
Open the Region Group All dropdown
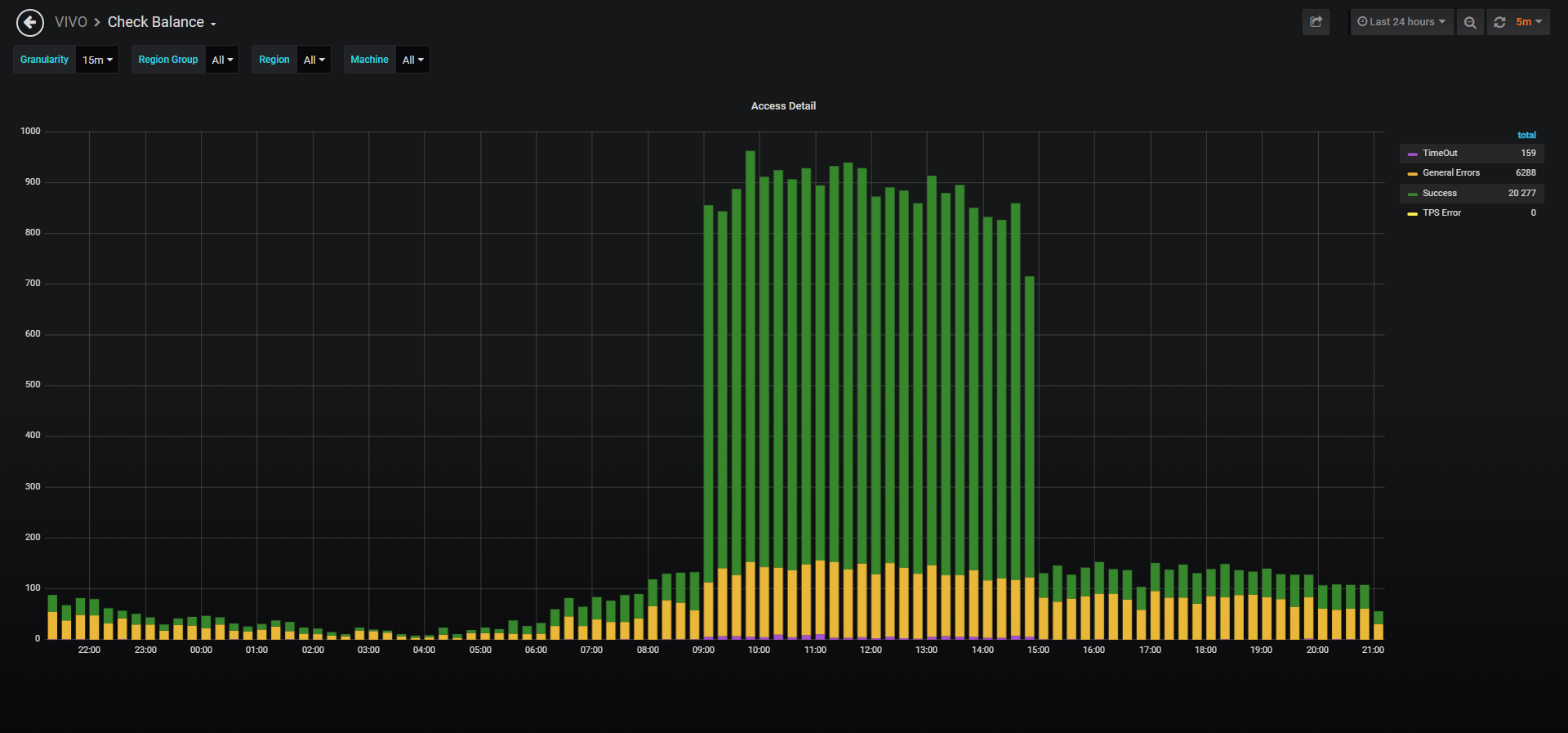pyautogui.click(x=222, y=60)
